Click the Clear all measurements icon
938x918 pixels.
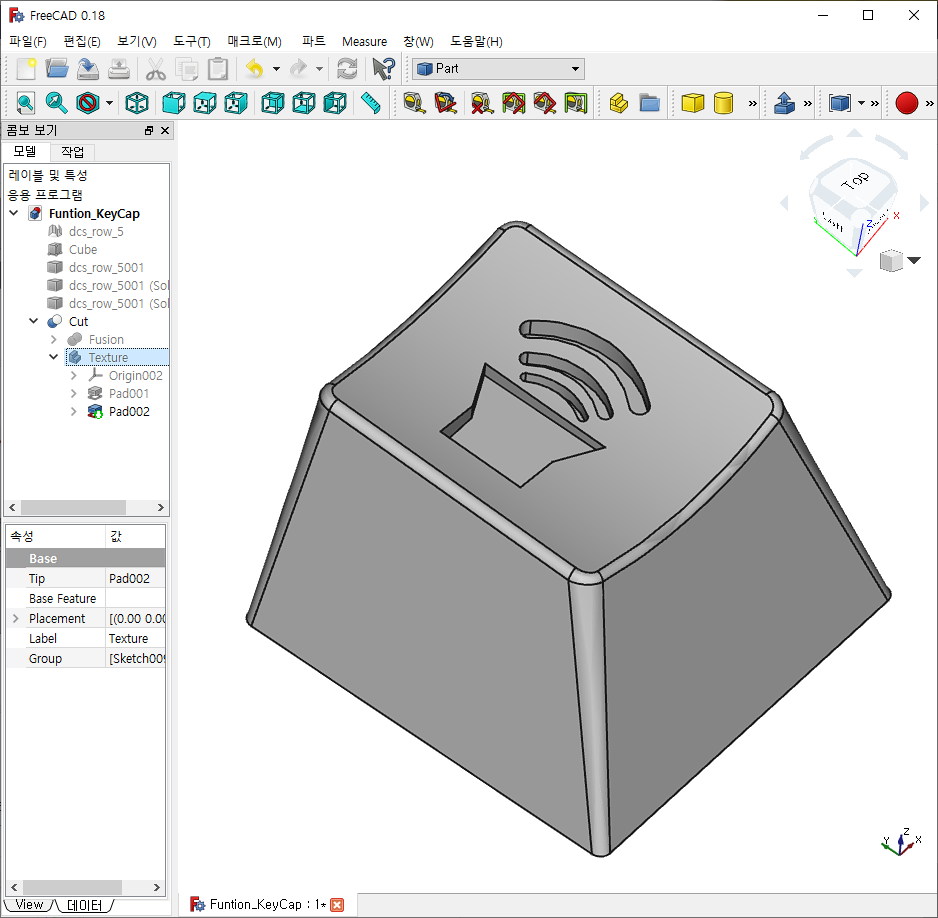[482, 103]
